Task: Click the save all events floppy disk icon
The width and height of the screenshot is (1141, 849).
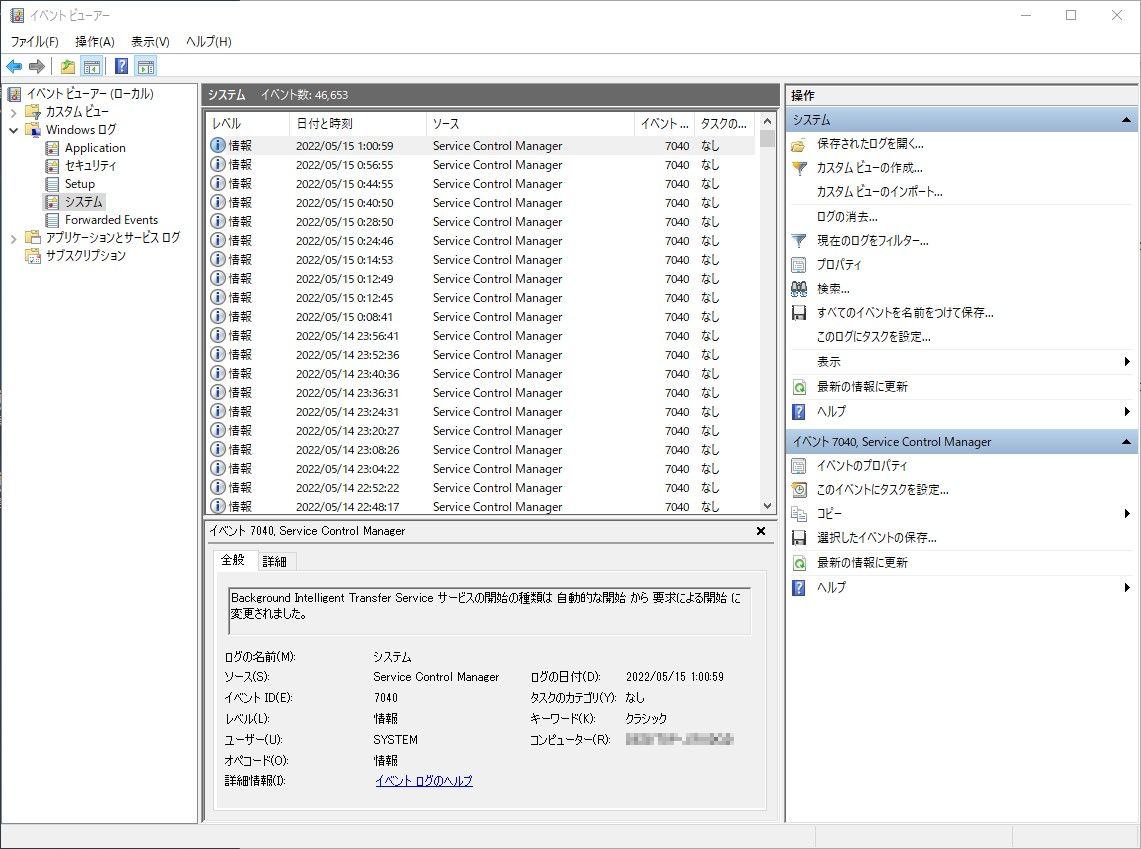Action: click(x=798, y=312)
